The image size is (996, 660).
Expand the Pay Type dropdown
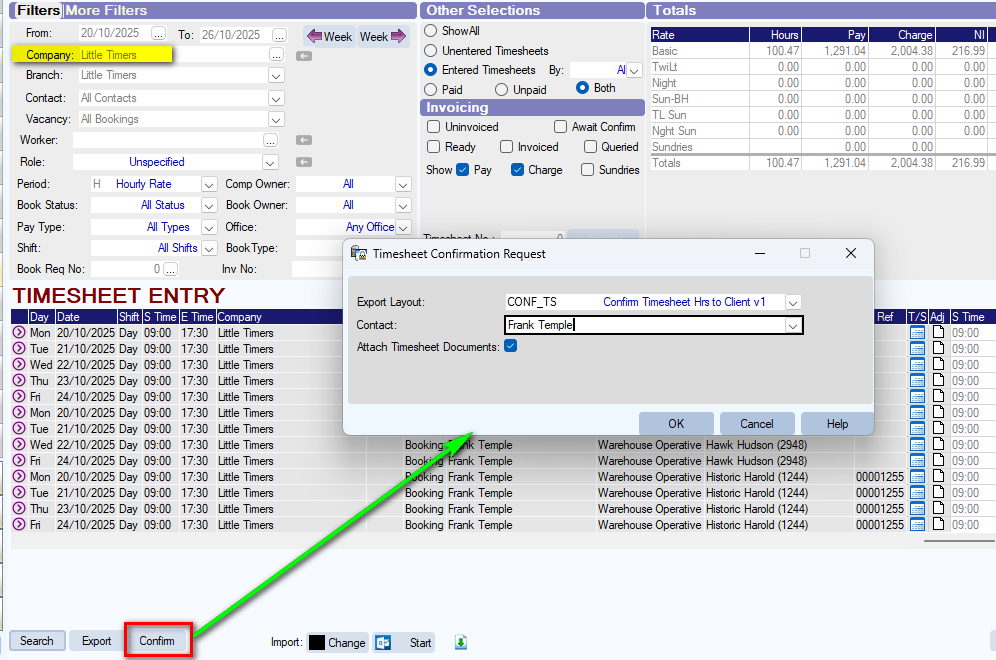click(209, 227)
